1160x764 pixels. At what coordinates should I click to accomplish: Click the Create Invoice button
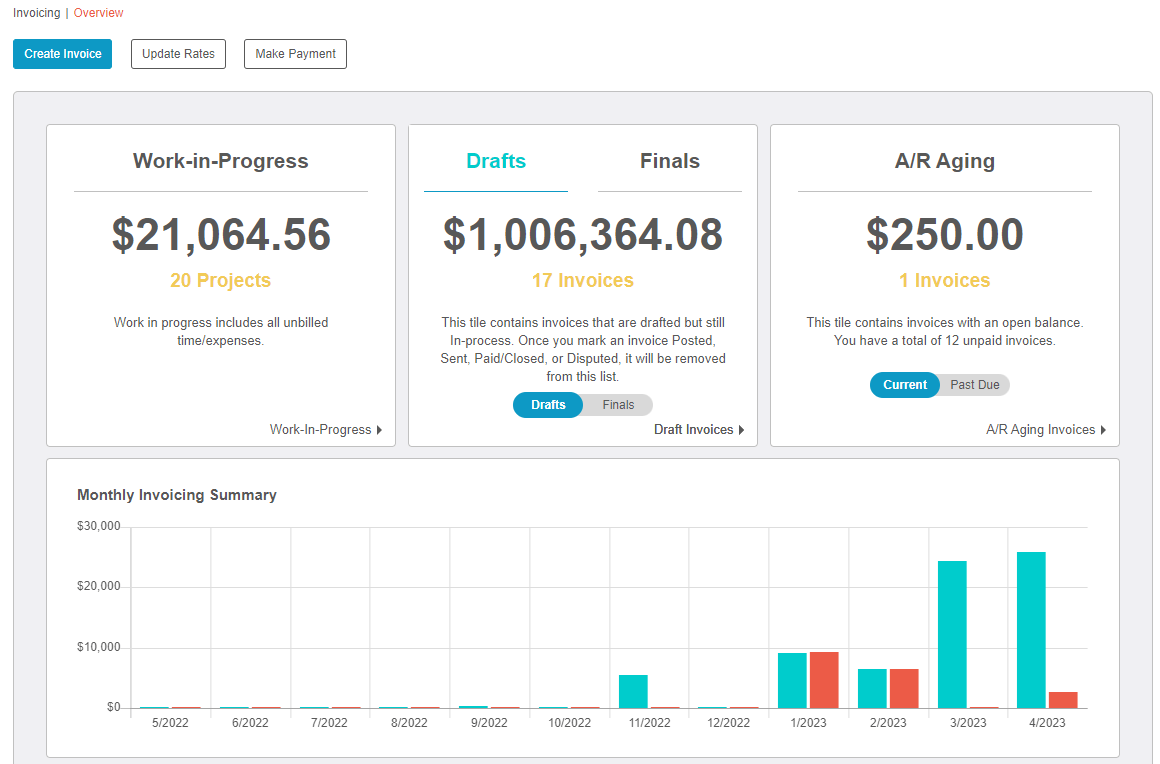click(x=62, y=53)
